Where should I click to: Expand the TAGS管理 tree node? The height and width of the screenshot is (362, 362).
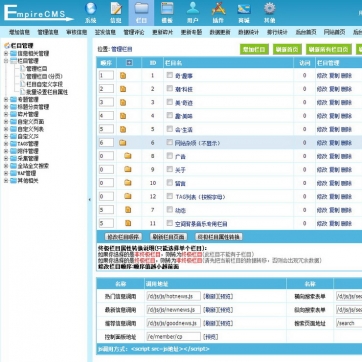(6, 144)
